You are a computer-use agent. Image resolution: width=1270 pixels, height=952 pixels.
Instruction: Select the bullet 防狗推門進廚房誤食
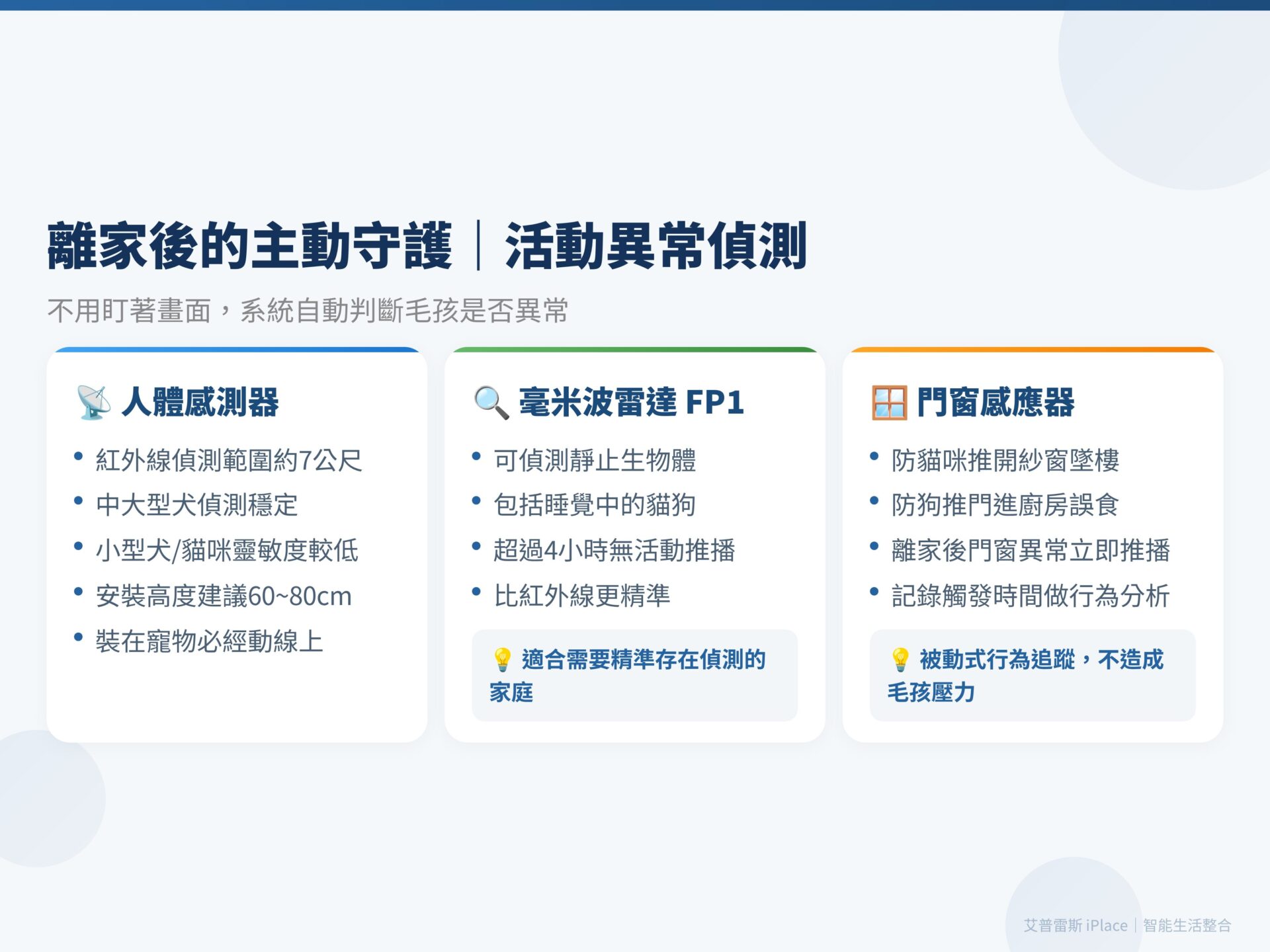(1005, 505)
